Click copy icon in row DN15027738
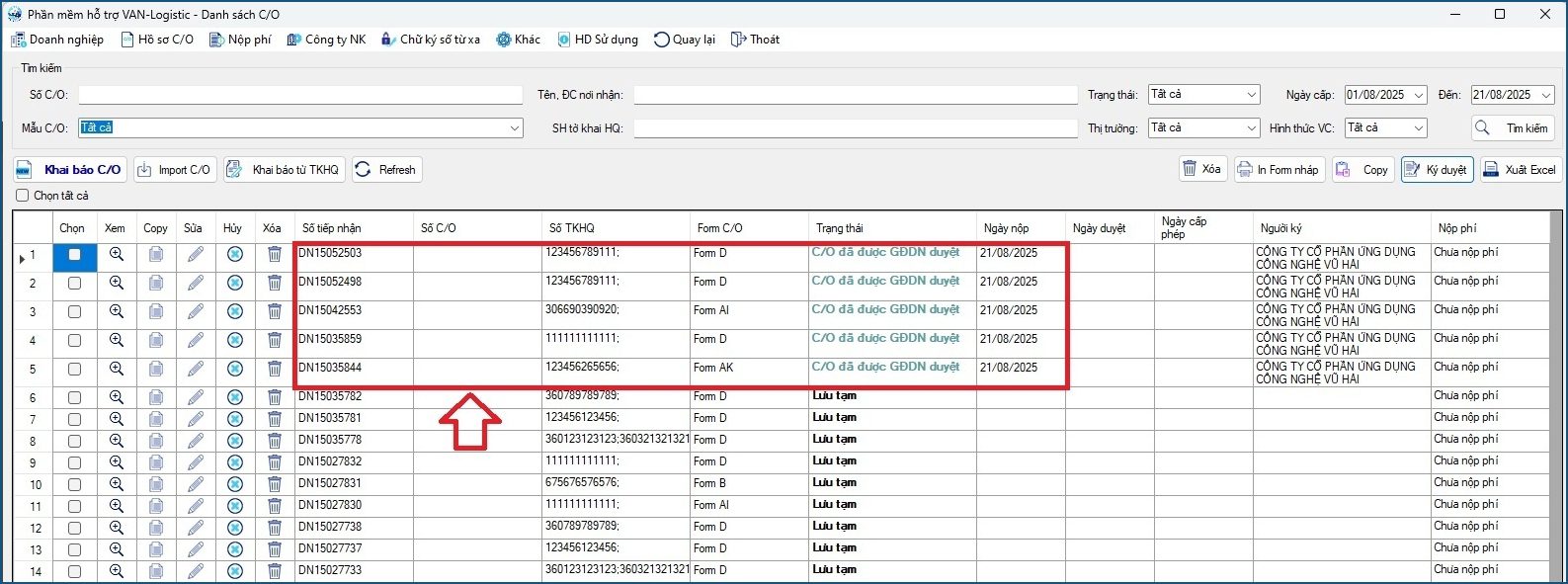The width and height of the screenshot is (1568, 584). coord(156,529)
